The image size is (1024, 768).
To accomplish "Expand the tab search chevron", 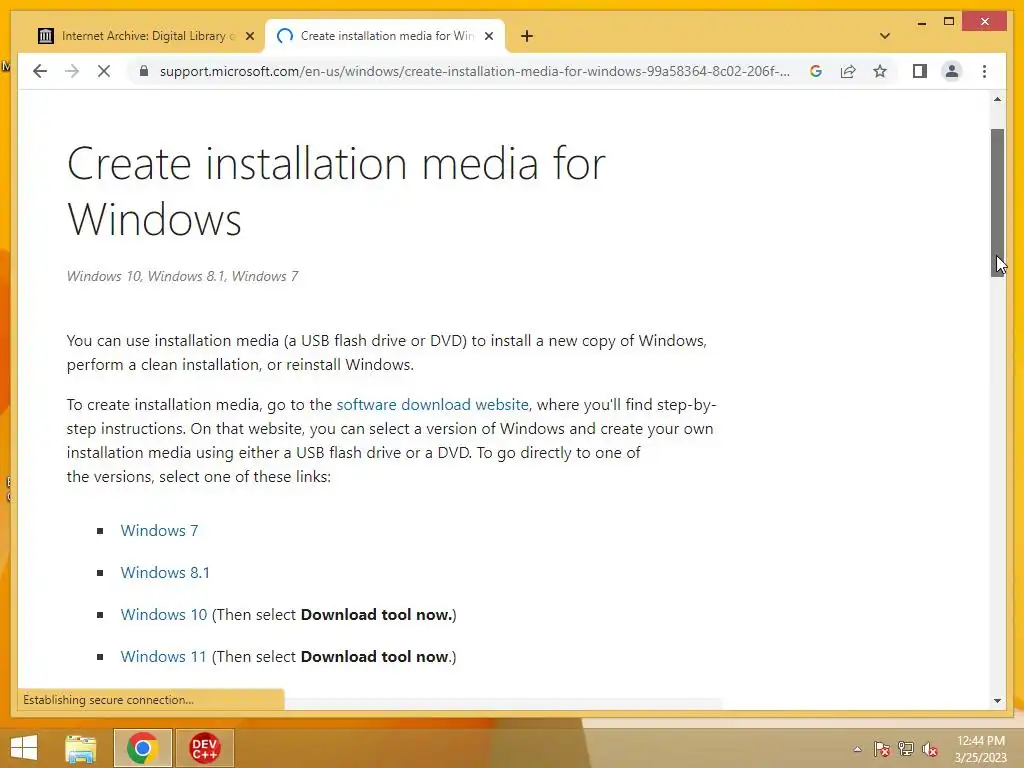I will pyautogui.click(x=885, y=36).
